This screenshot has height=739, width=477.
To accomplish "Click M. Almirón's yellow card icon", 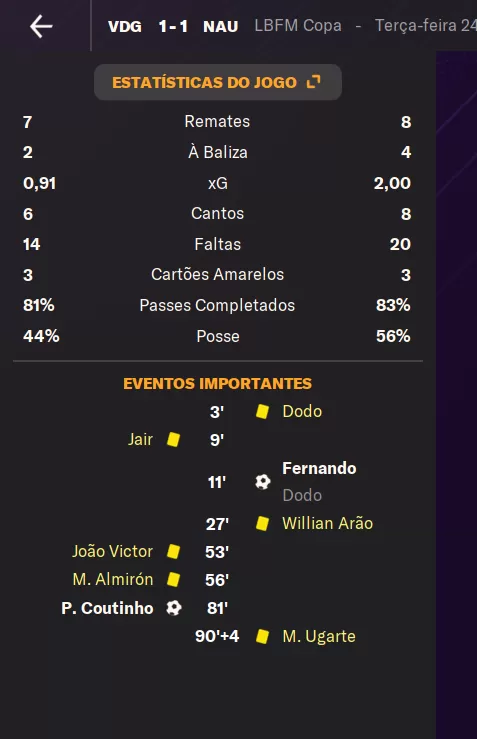I will (173, 579).
